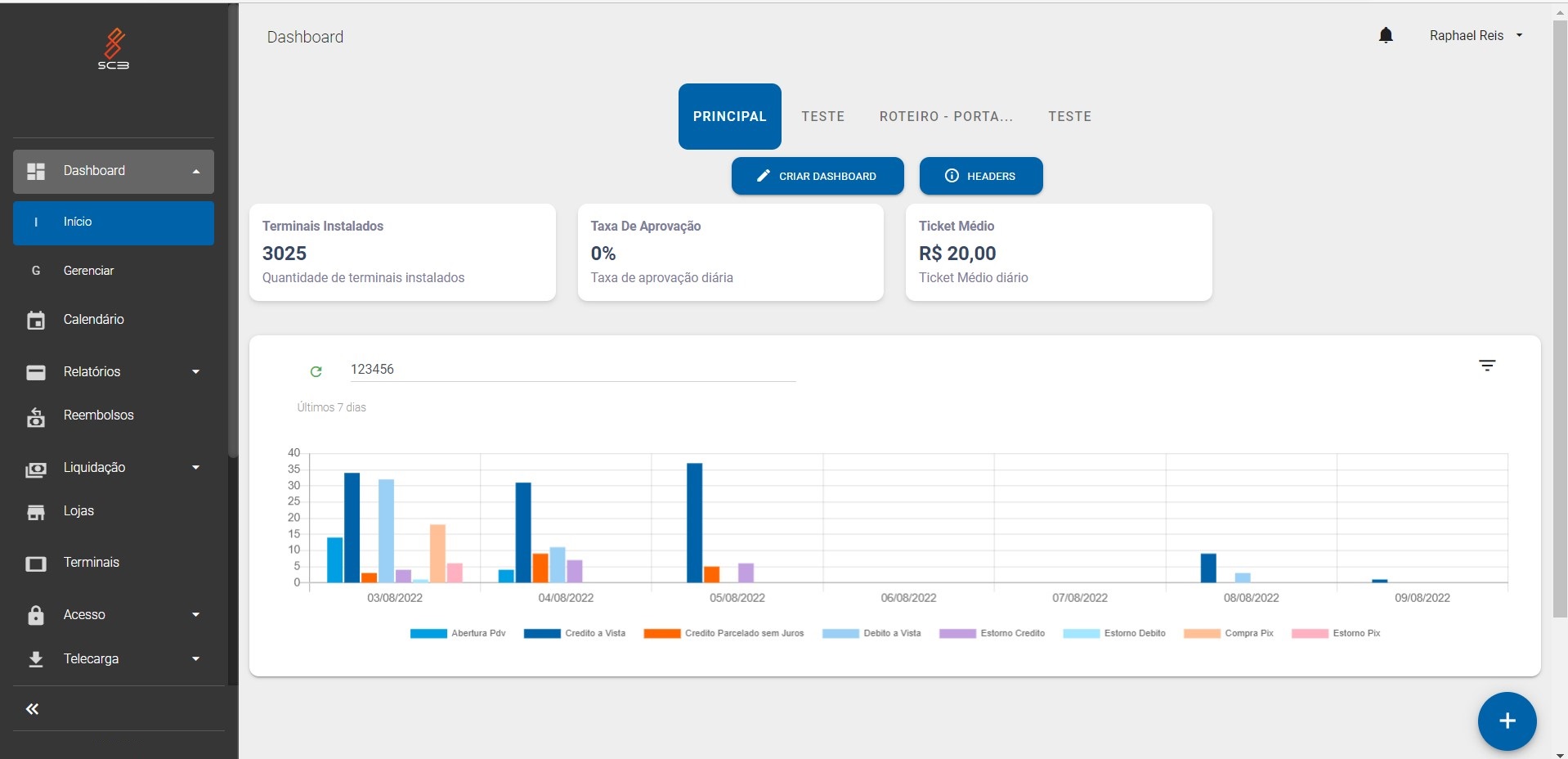The image size is (1568, 759).
Task: Click the CRIAR DASHBOARD button
Action: click(818, 176)
